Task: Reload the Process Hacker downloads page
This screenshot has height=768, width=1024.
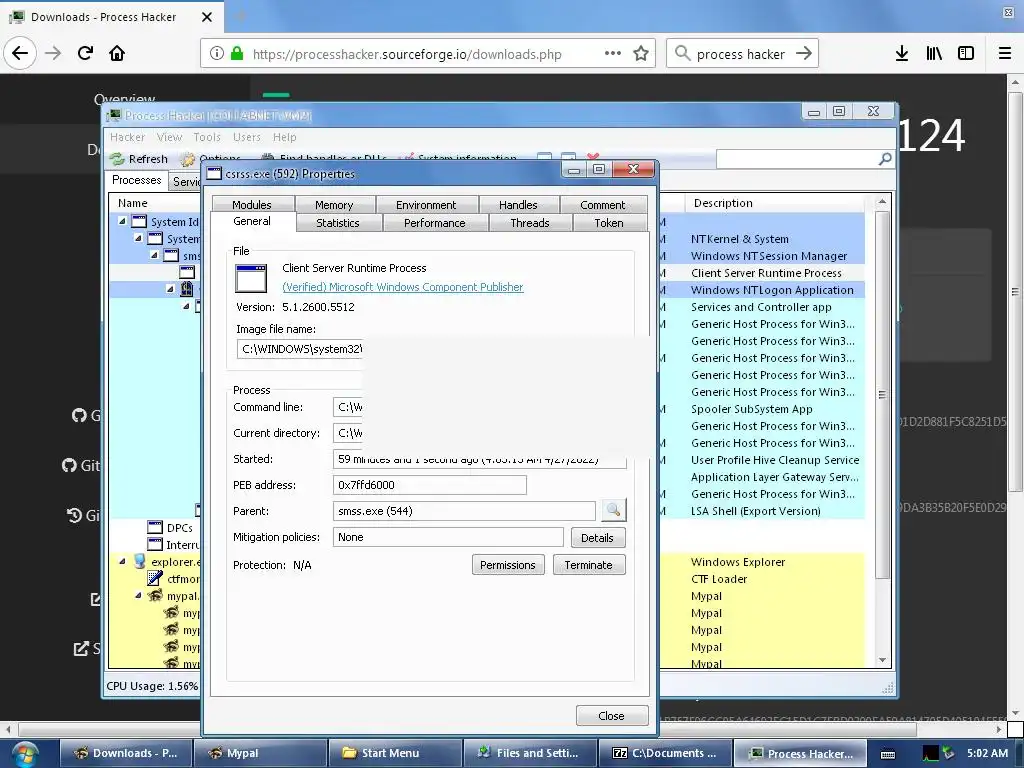Action: point(85,53)
